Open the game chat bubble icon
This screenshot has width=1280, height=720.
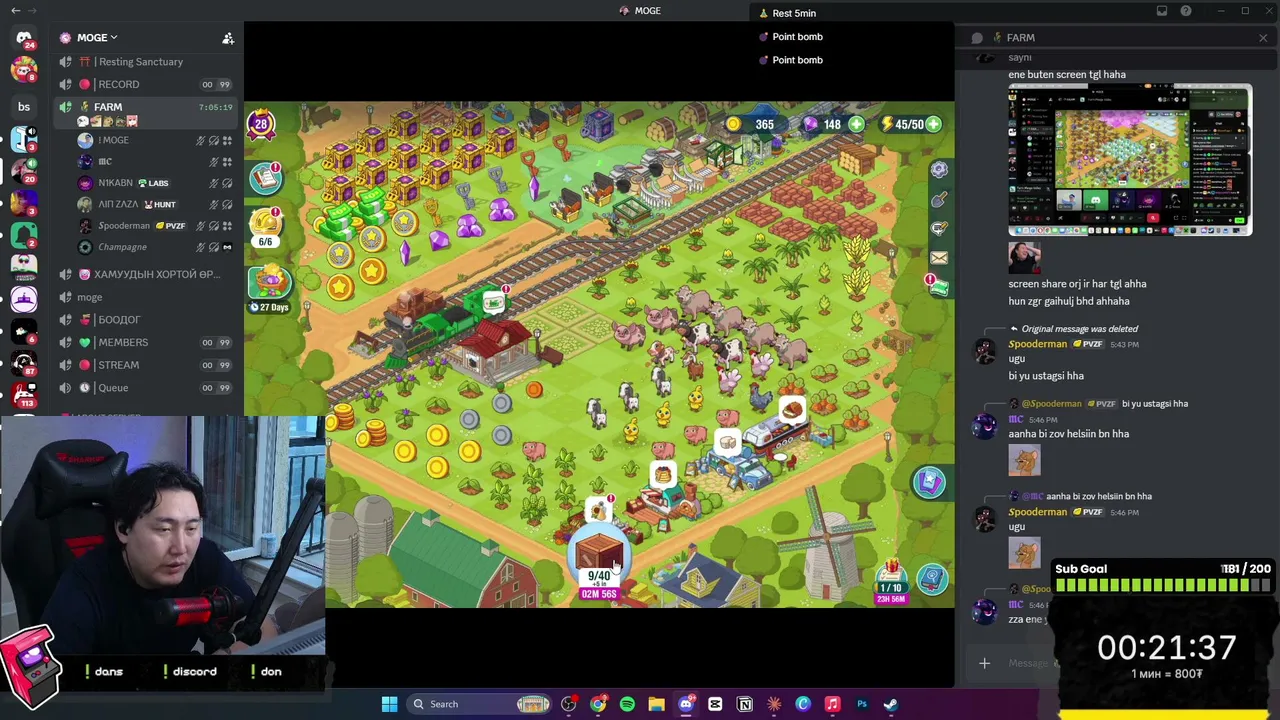tap(939, 229)
